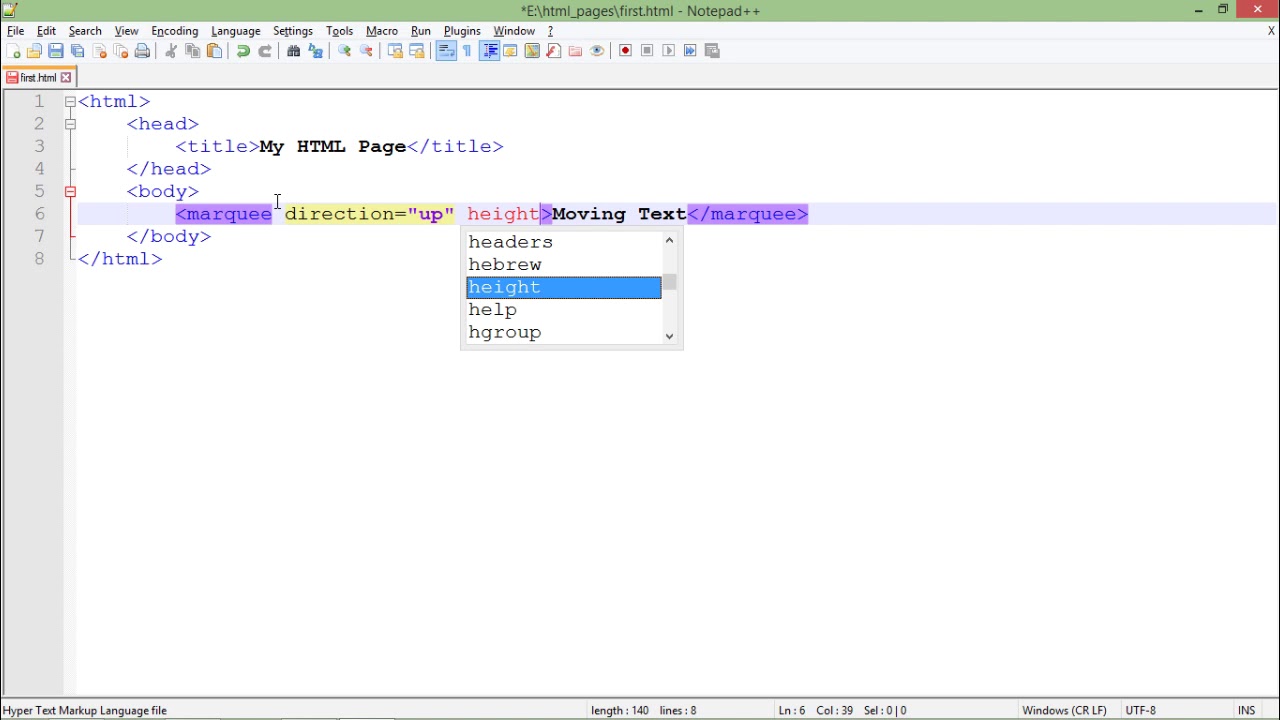Save the file with the floppy icon
Screen dimensions: 1280x720
(56, 51)
